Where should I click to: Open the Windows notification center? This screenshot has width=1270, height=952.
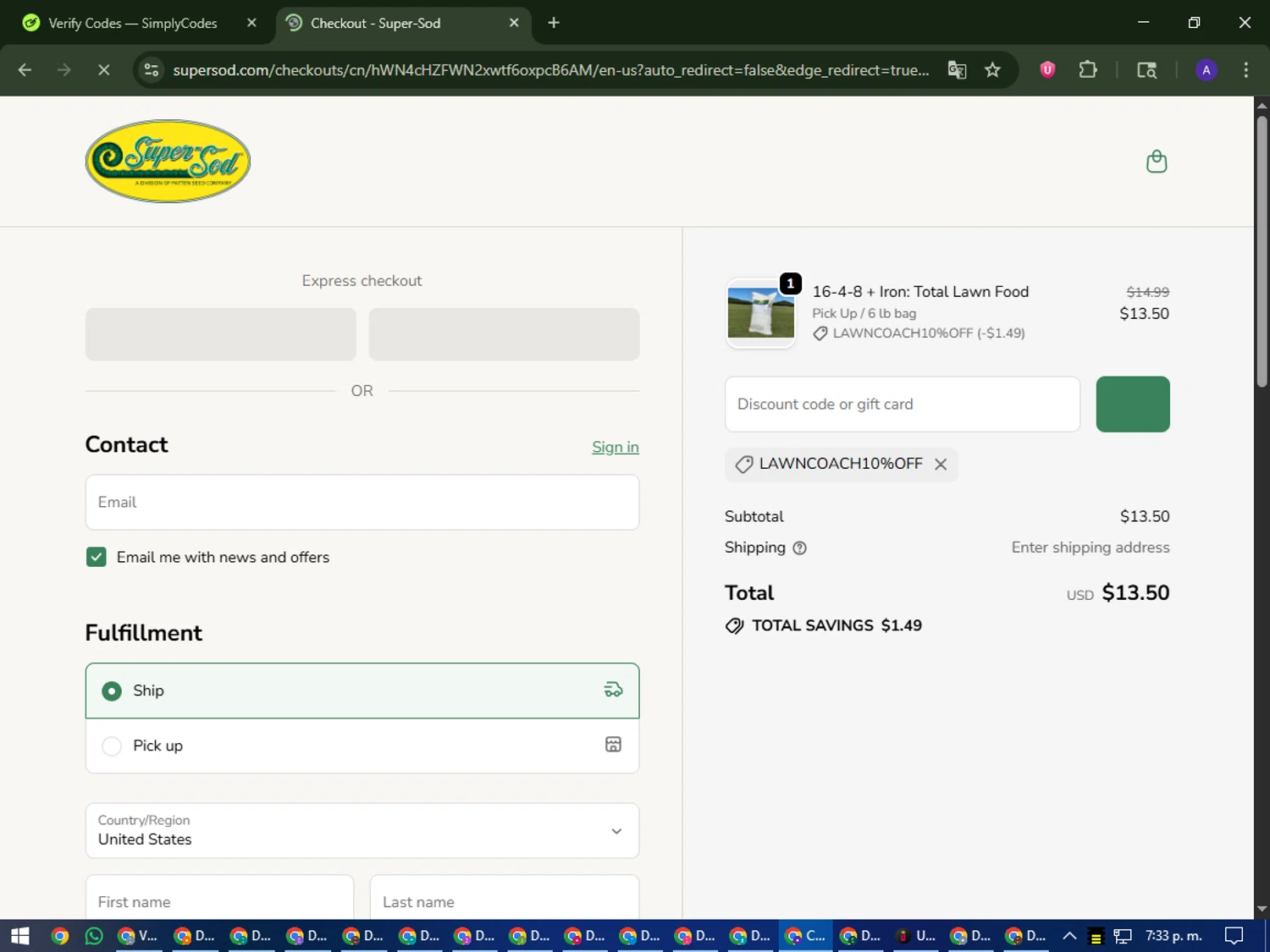coord(1234,936)
